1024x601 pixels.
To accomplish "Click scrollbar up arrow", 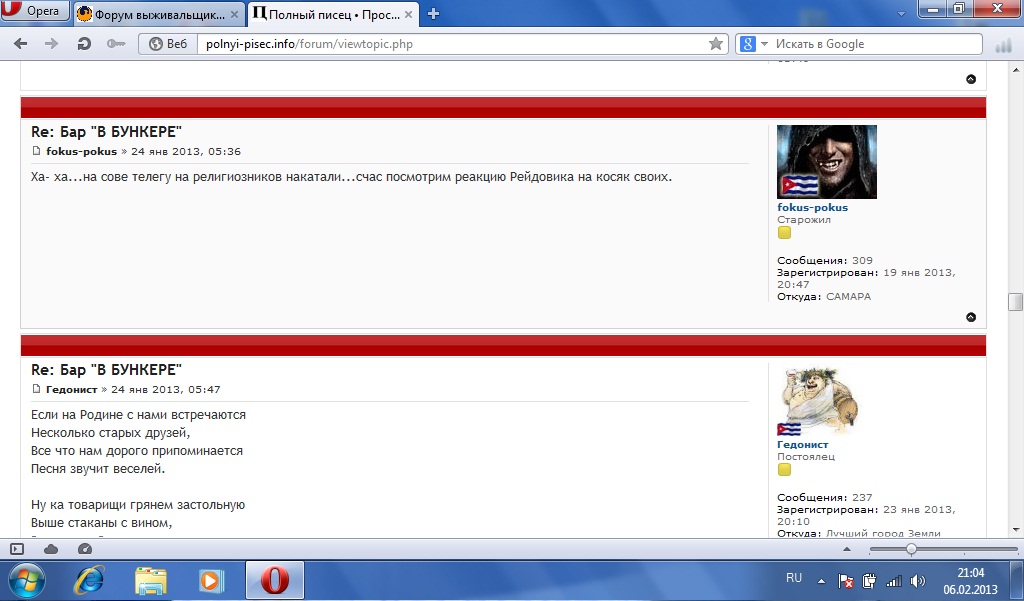I will tap(1015, 70).
